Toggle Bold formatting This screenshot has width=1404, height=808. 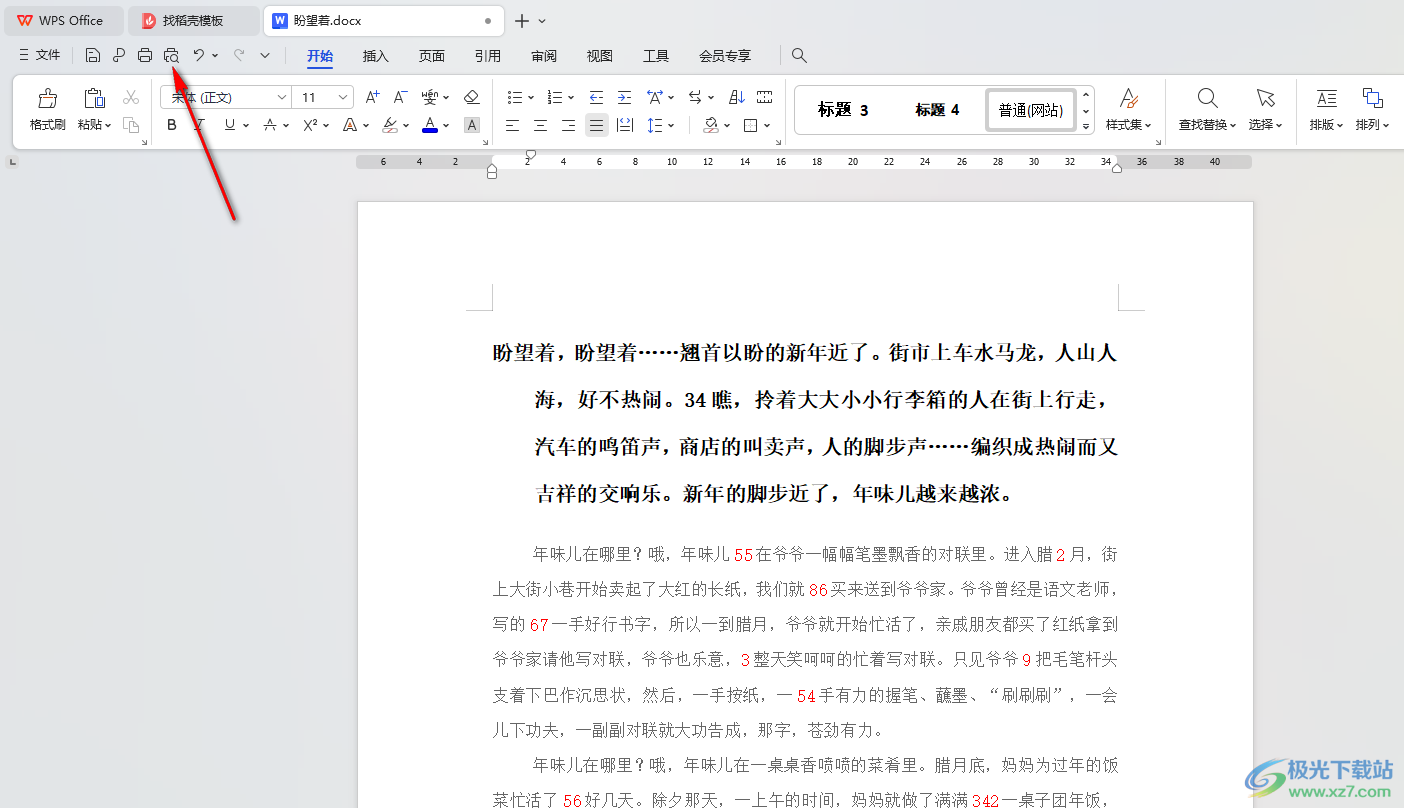tap(172, 125)
